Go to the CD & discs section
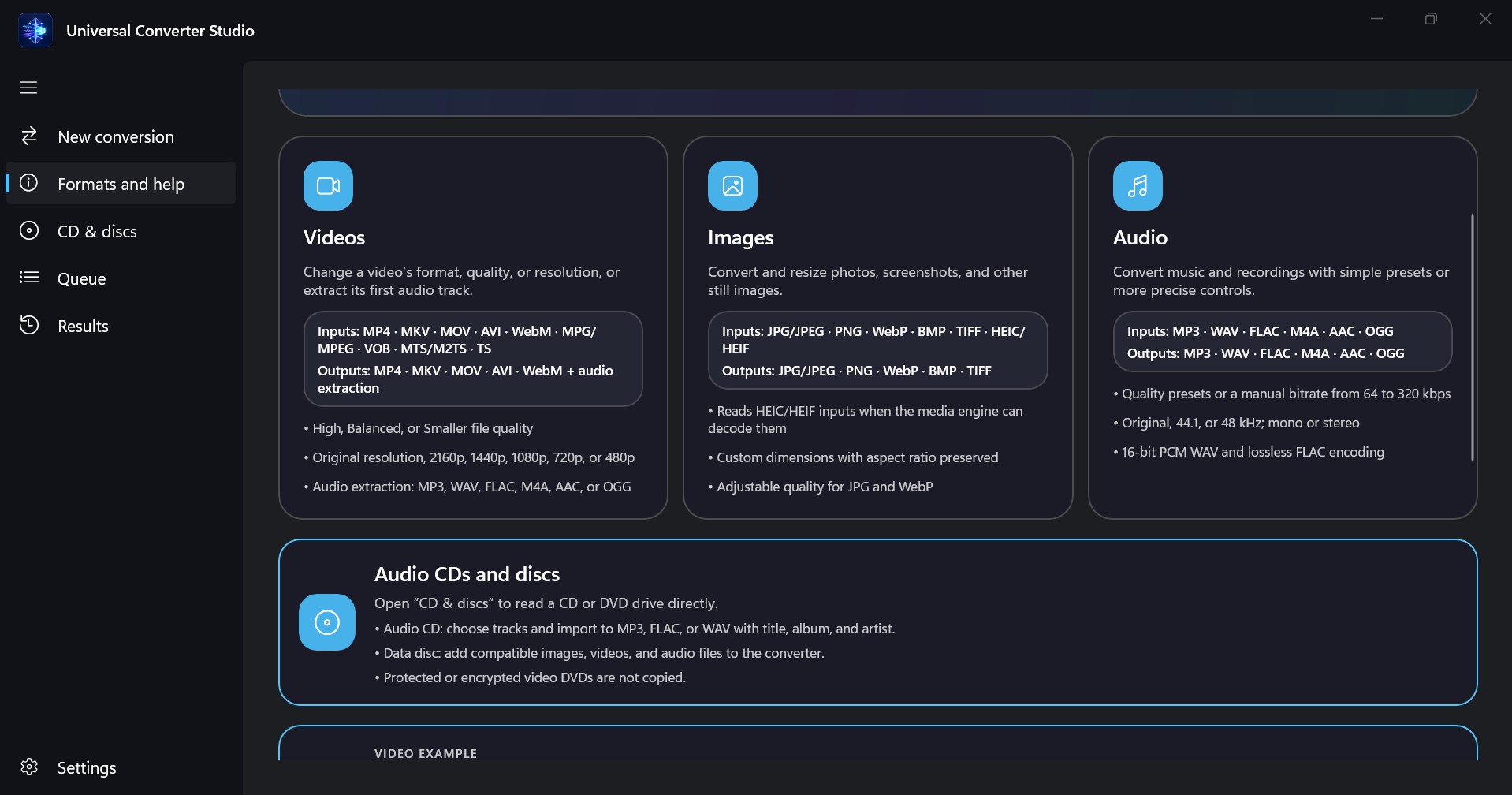 [121, 231]
